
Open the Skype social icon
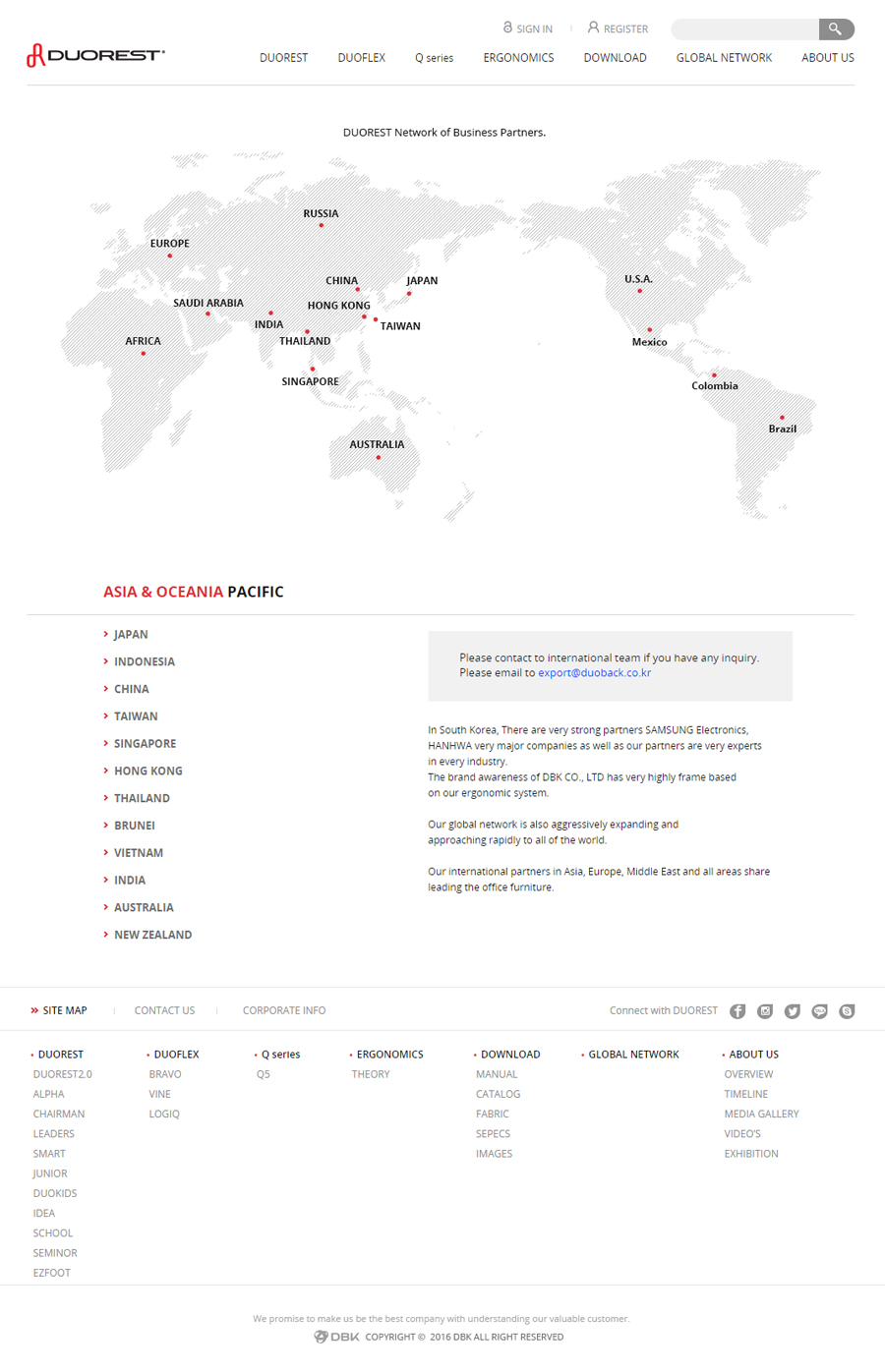[847, 1011]
